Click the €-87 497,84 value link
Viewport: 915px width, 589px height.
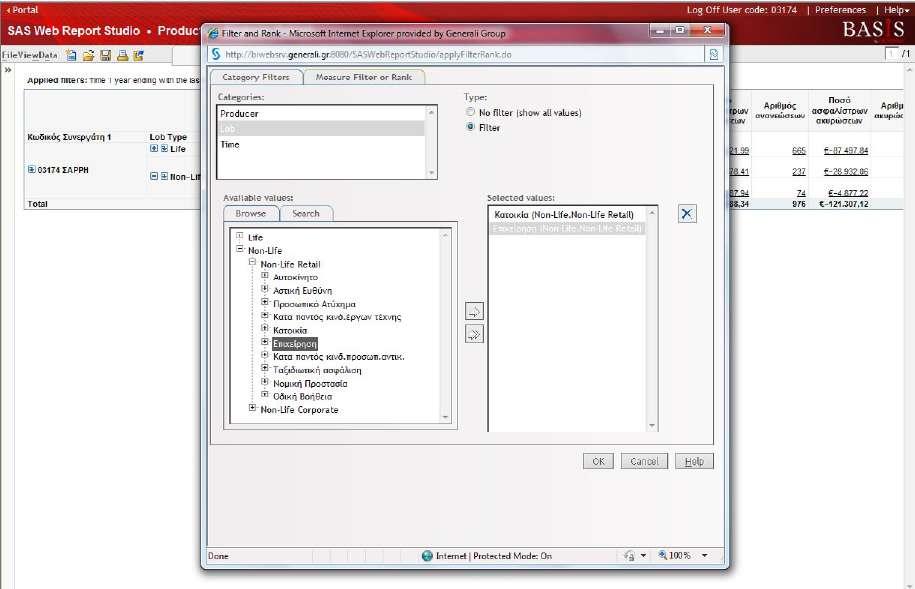tap(846, 151)
